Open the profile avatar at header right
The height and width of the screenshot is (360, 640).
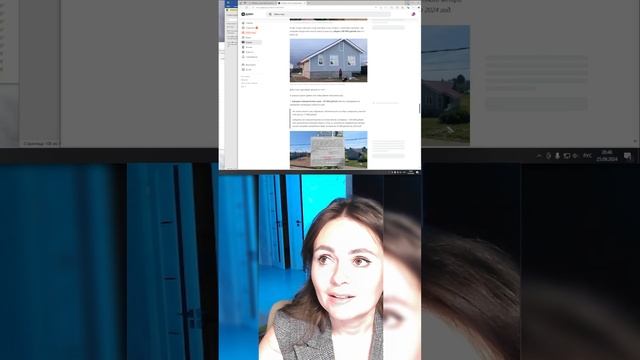(413, 14)
